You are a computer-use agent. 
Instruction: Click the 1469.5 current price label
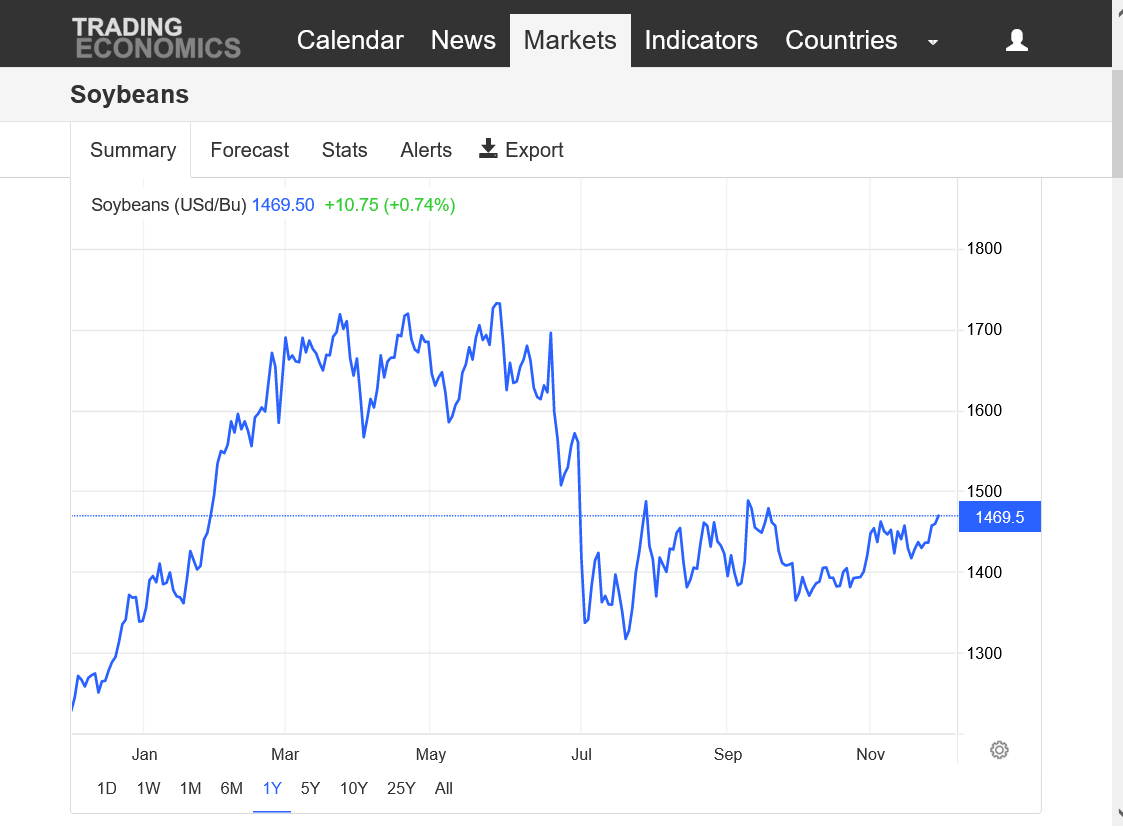point(999,517)
